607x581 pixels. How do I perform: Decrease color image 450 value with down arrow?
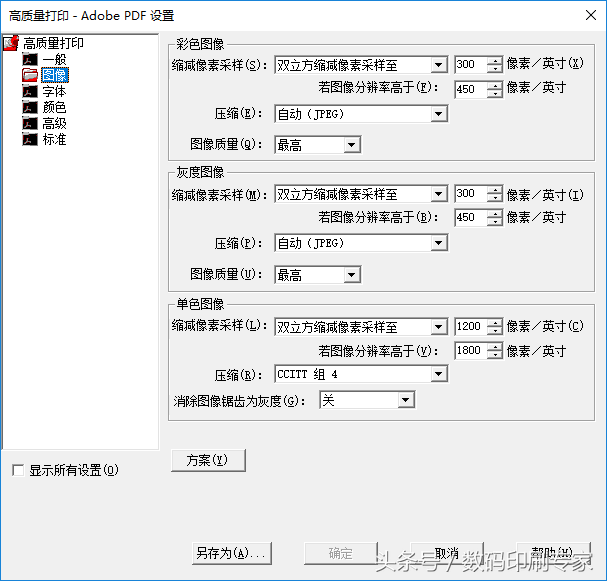[x=495, y=94]
